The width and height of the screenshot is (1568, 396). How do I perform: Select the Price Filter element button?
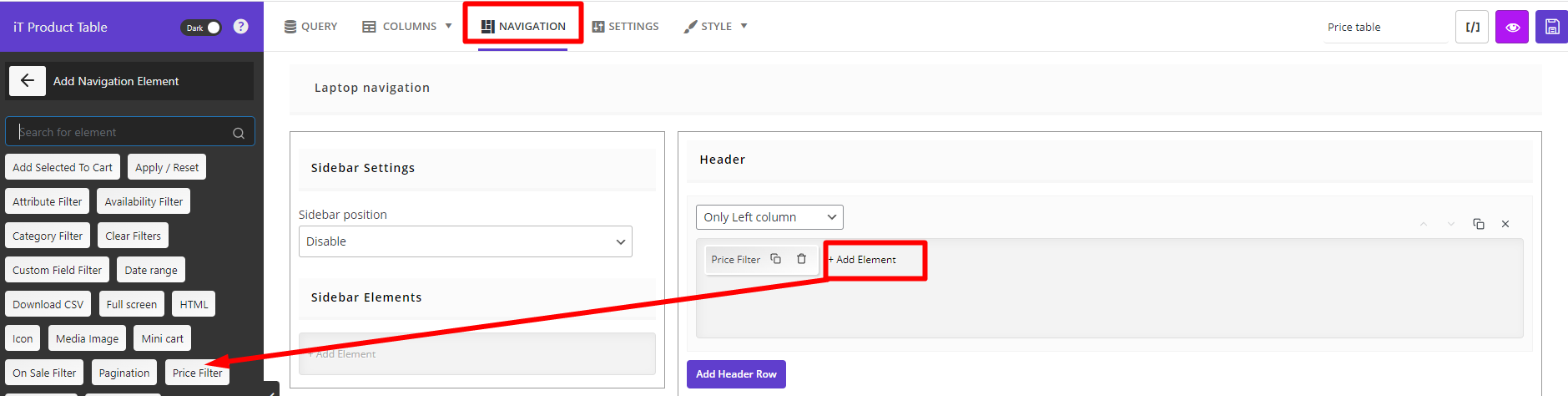198,373
